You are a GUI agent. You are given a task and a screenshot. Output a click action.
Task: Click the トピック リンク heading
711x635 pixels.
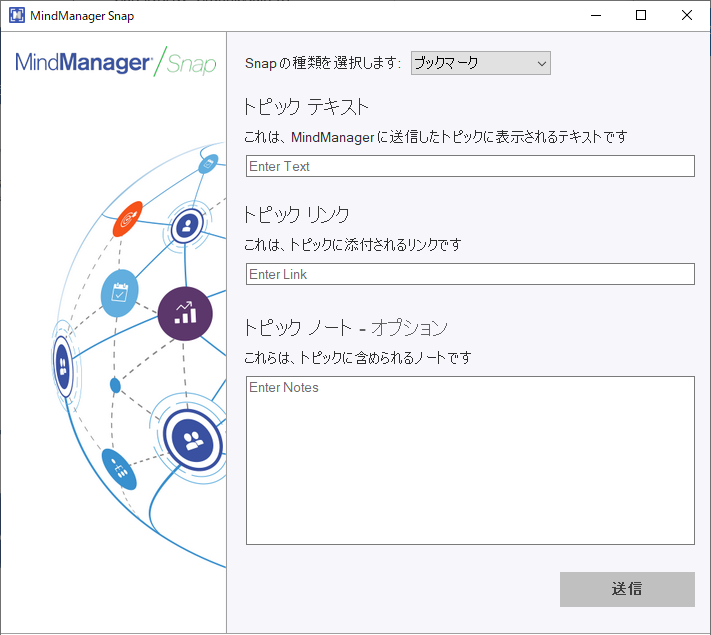(x=296, y=215)
